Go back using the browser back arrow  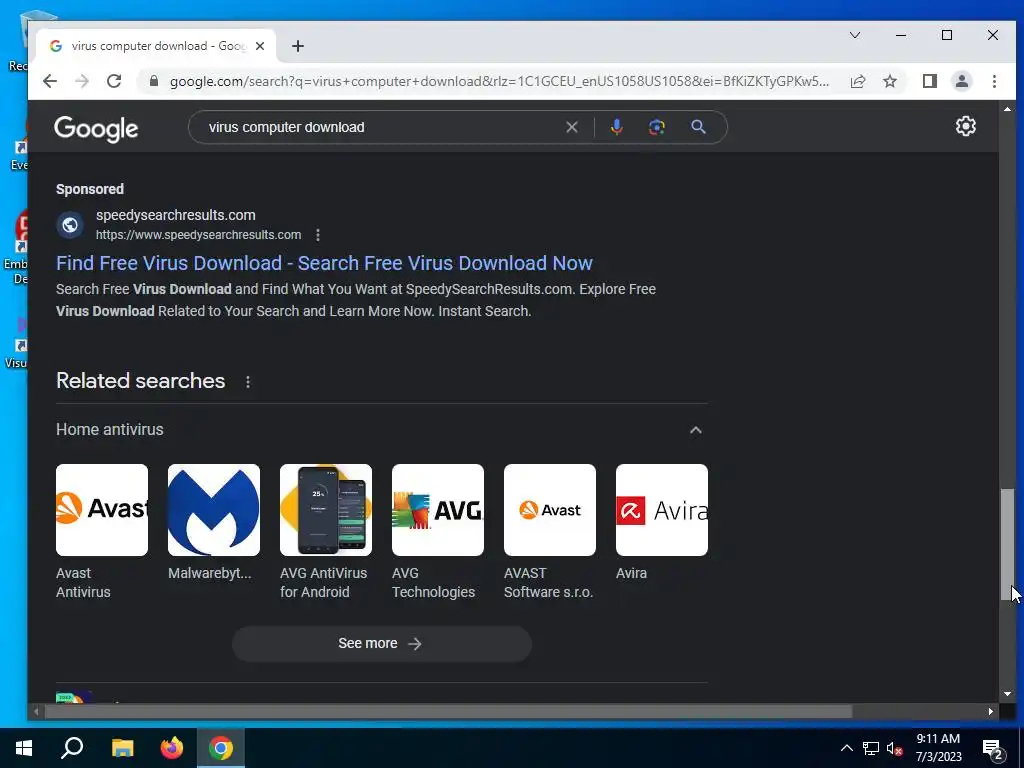tap(50, 81)
